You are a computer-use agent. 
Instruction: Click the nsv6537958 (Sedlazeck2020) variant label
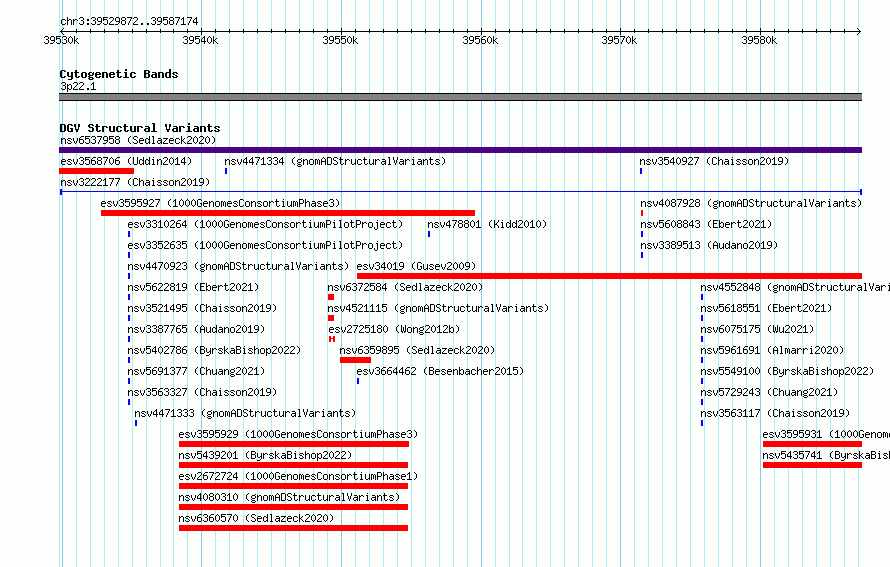(x=138, y=140)
